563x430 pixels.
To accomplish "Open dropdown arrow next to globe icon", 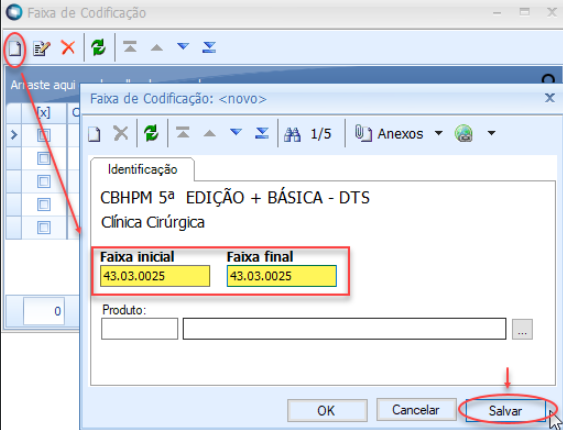I will click(x=492, y=133).
